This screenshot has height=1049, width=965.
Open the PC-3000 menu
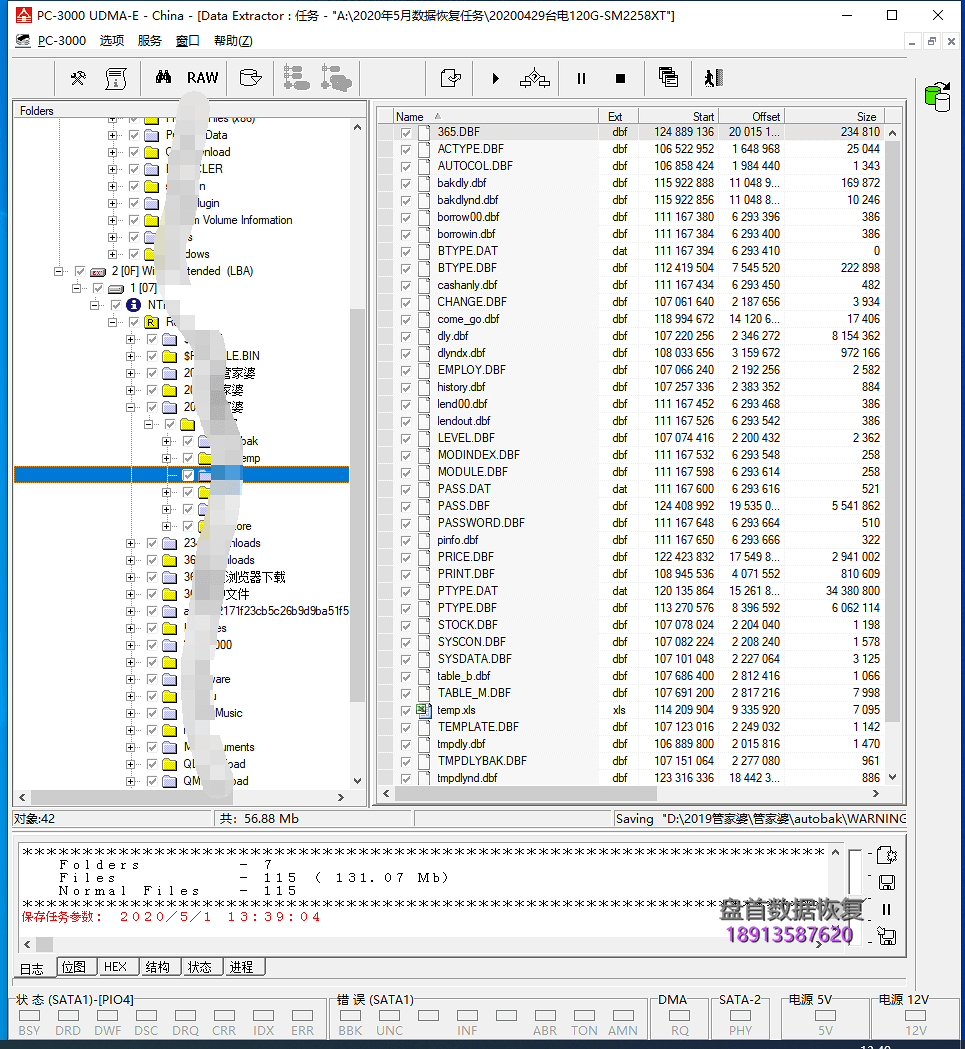[62, 41]
